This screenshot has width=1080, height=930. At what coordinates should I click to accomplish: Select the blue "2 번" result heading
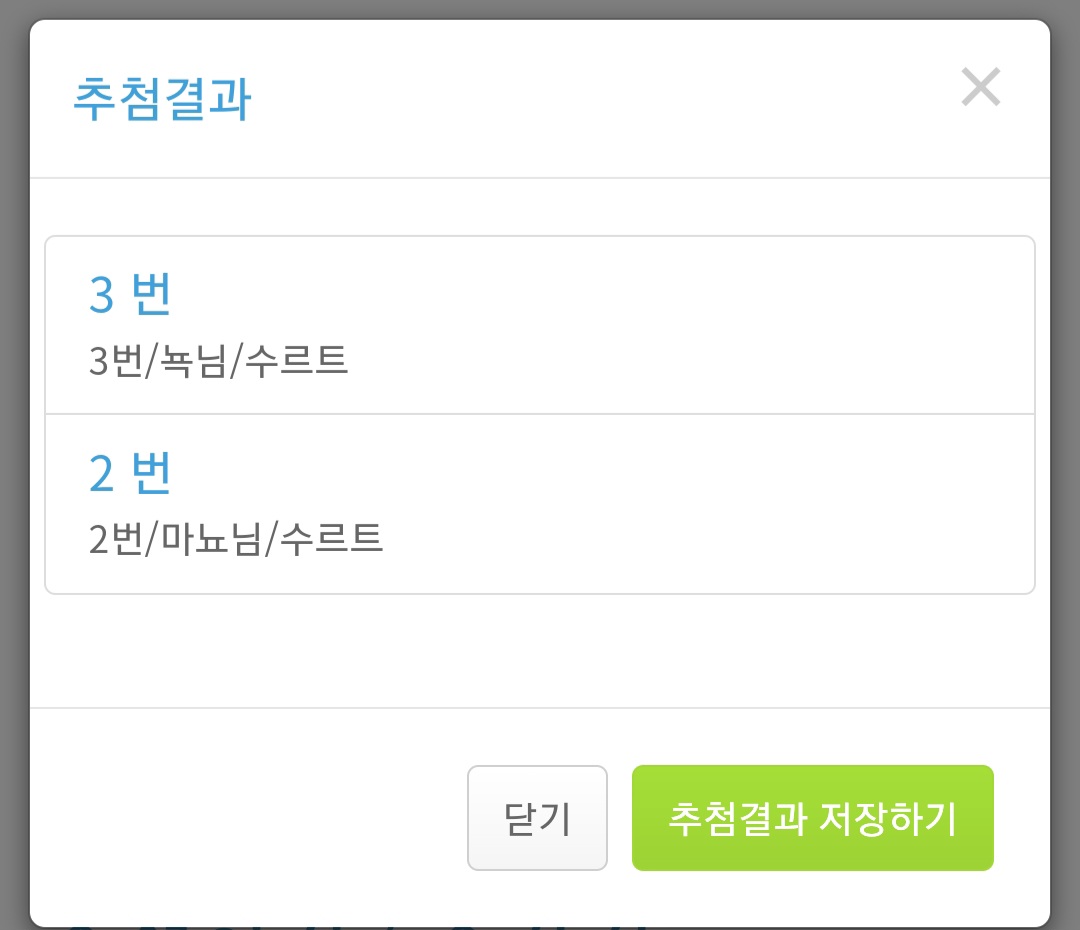click(131, 473)
